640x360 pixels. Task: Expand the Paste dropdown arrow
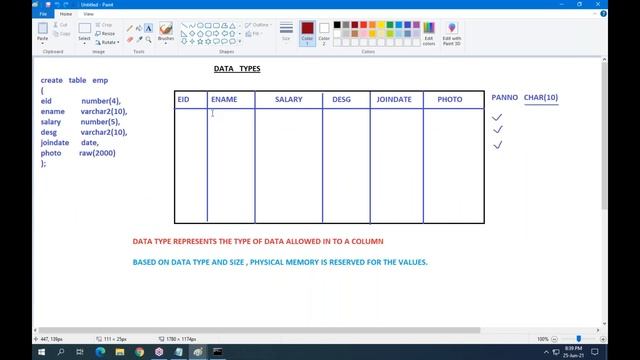pos(42,43)
